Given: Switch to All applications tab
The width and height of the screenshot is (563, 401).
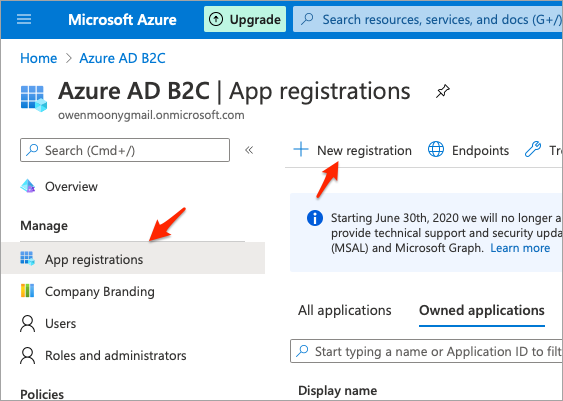Looking at the screenshot, I should point(344,311).
